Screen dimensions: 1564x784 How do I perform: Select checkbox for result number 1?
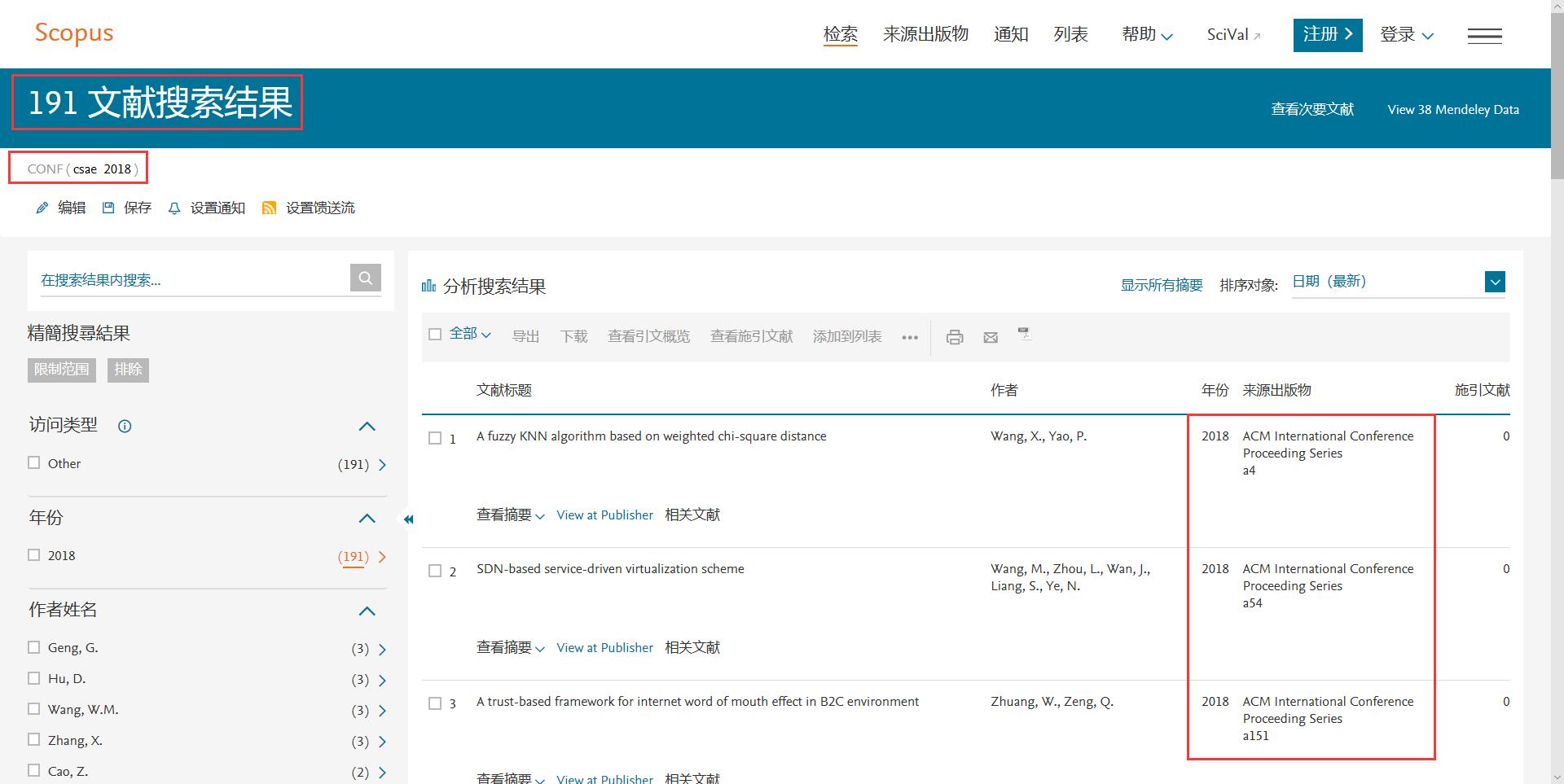pyautogui.click(x=435, y=438)
